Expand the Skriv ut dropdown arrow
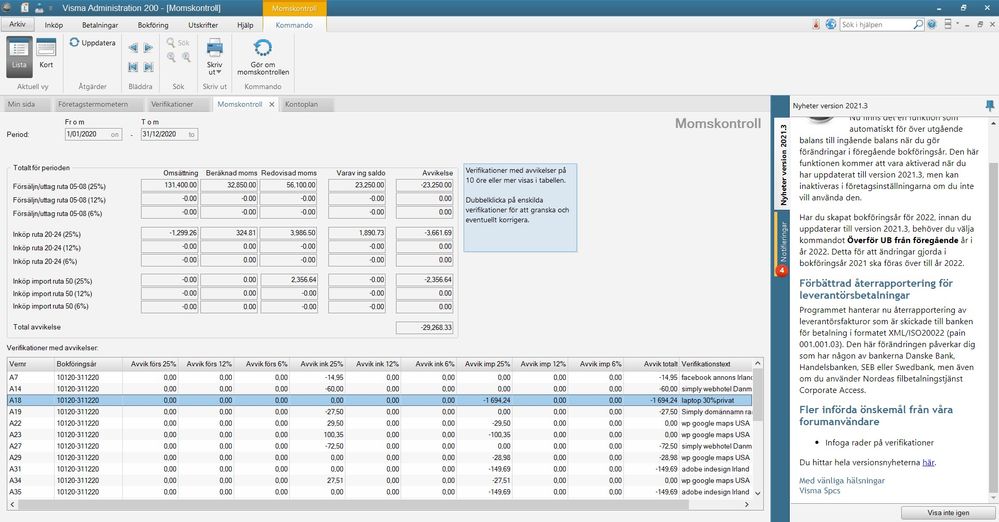 point(220,72)
